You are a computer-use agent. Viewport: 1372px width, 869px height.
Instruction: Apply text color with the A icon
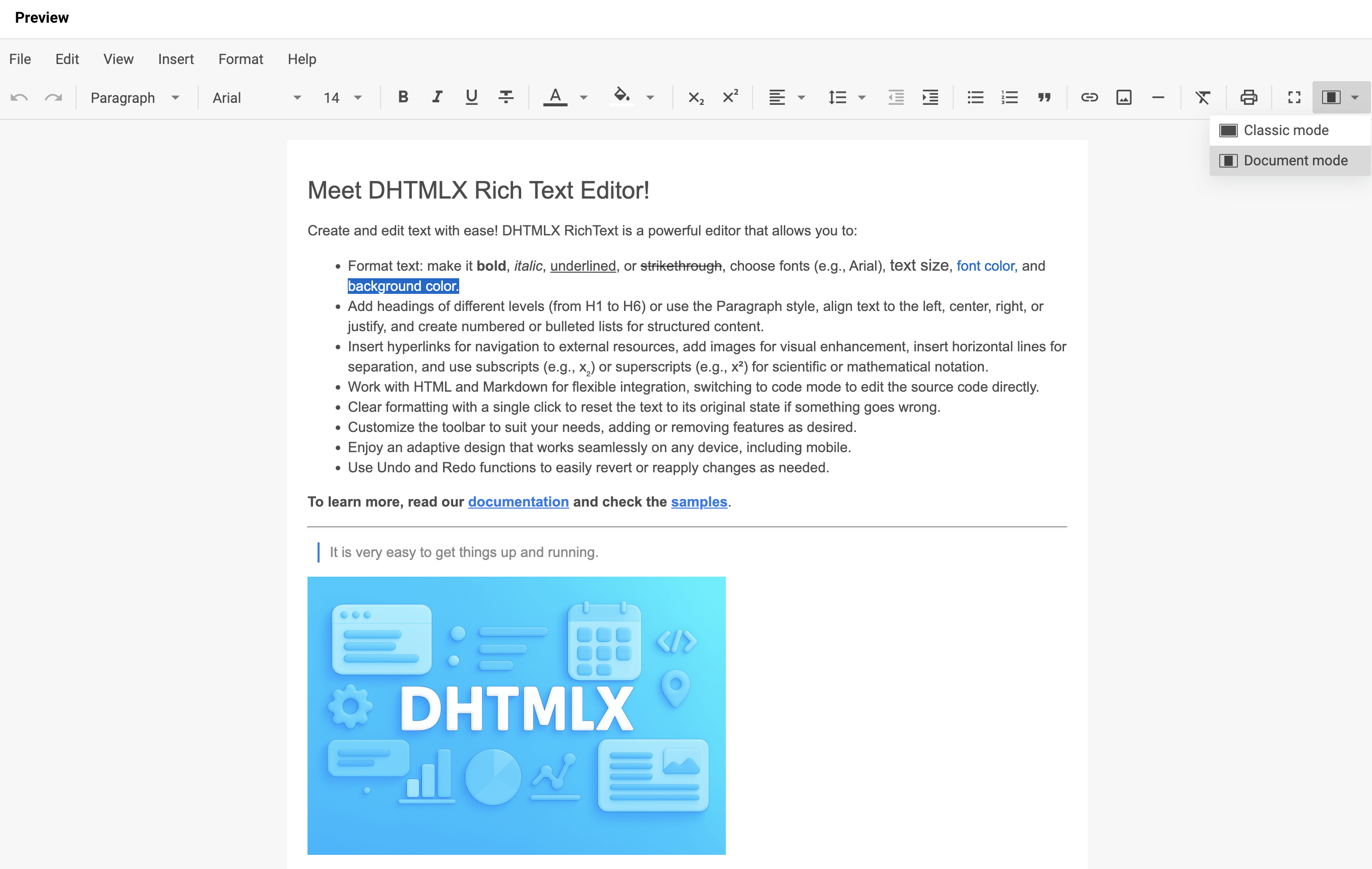[555, 97]
